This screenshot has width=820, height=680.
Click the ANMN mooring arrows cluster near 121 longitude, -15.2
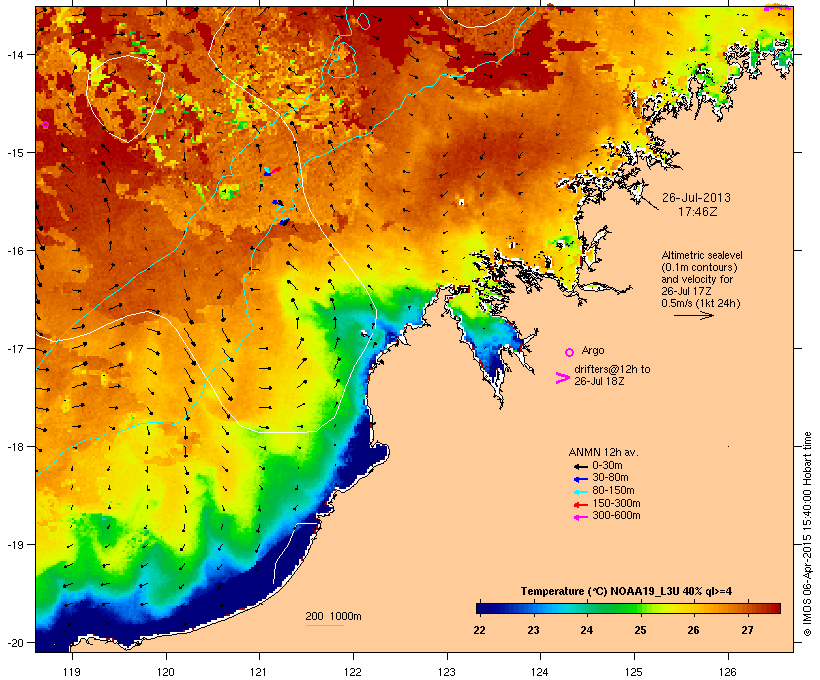pos(272,171)
